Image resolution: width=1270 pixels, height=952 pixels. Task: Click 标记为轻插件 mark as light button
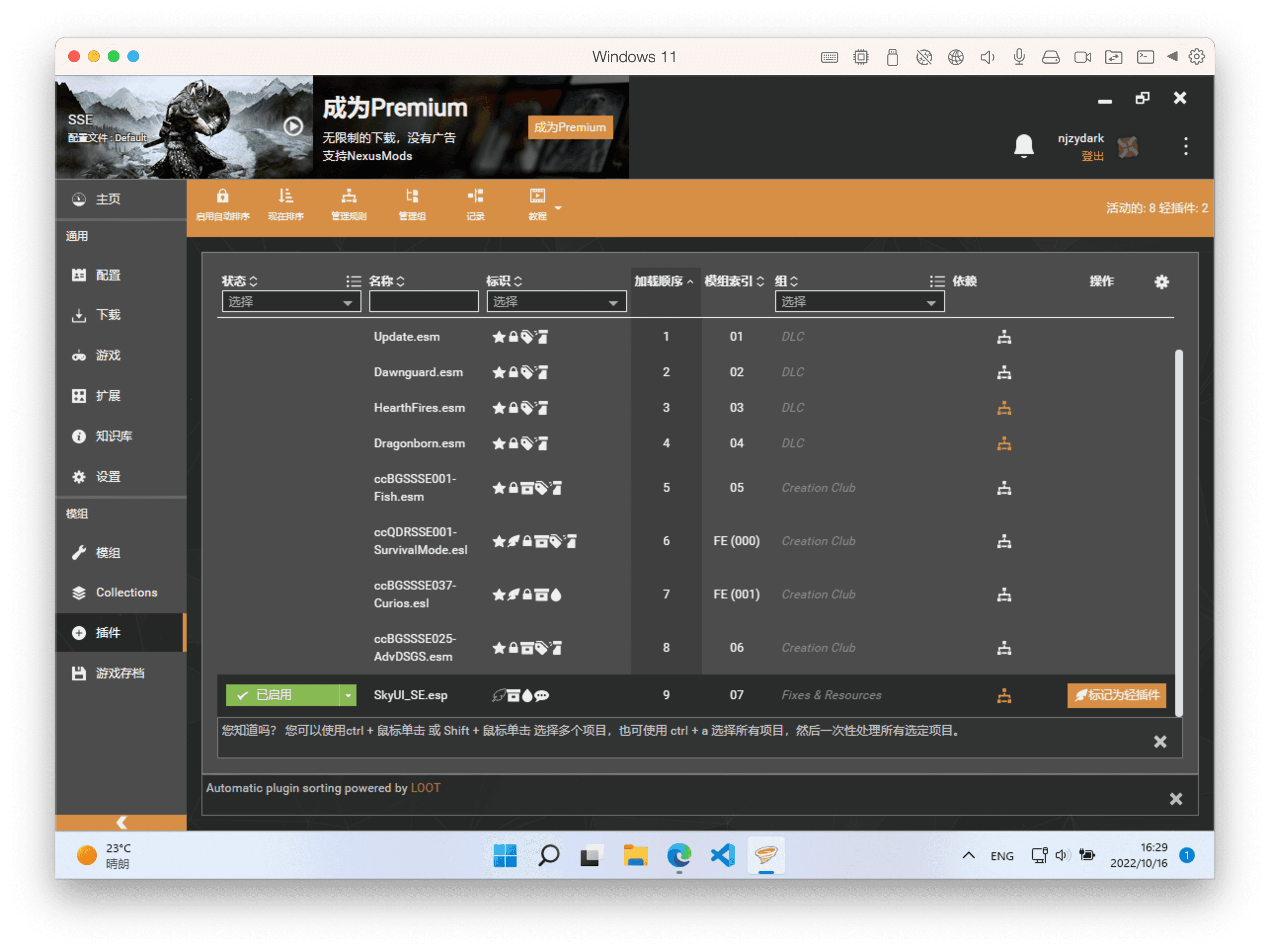1116,695
